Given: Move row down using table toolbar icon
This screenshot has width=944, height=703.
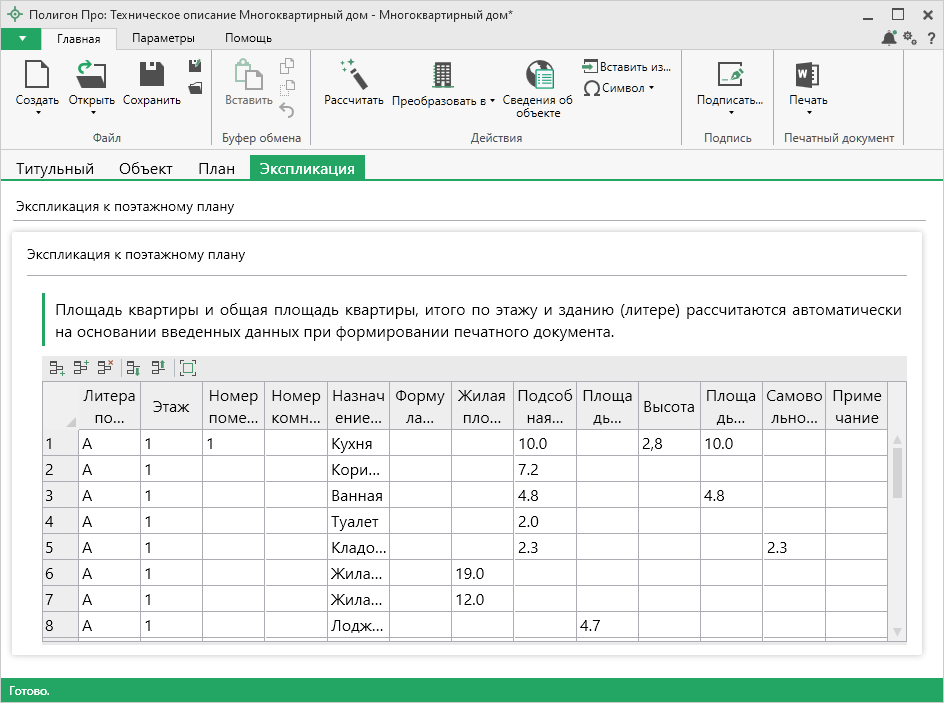Looking at the screenshot, I should click(133, 368).
